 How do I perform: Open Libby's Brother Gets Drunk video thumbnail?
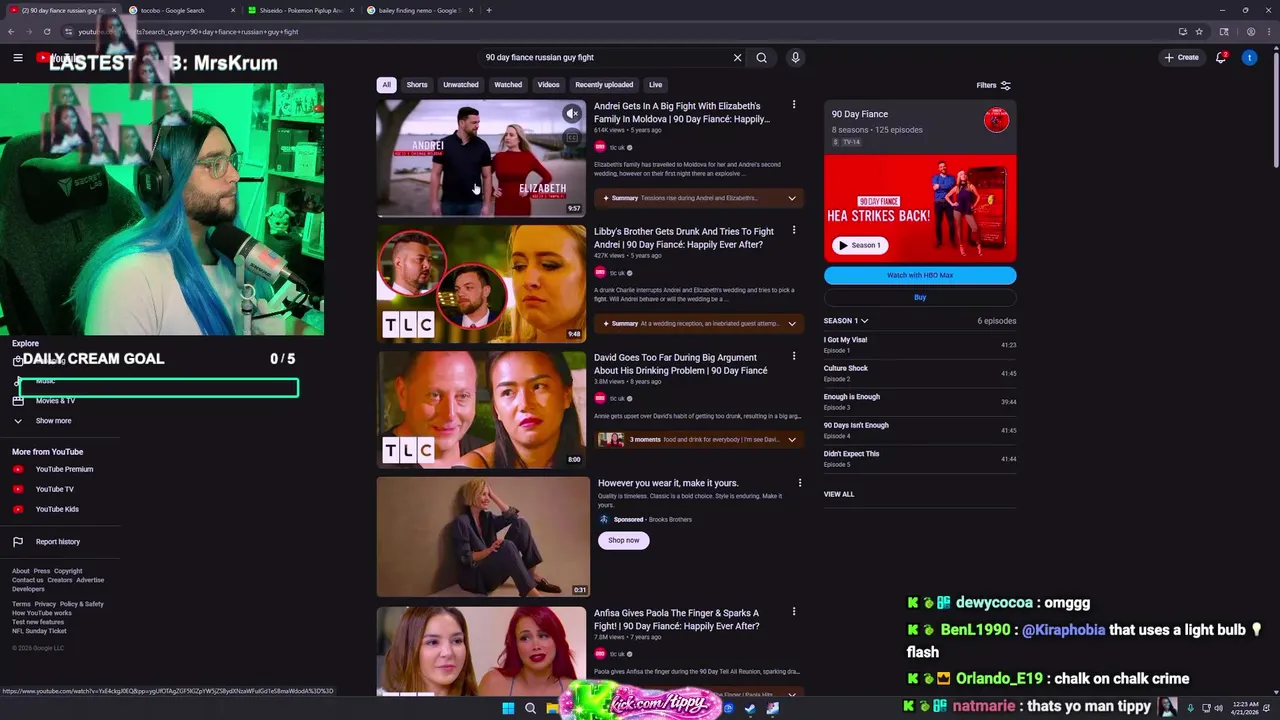[x=481, y=283]
